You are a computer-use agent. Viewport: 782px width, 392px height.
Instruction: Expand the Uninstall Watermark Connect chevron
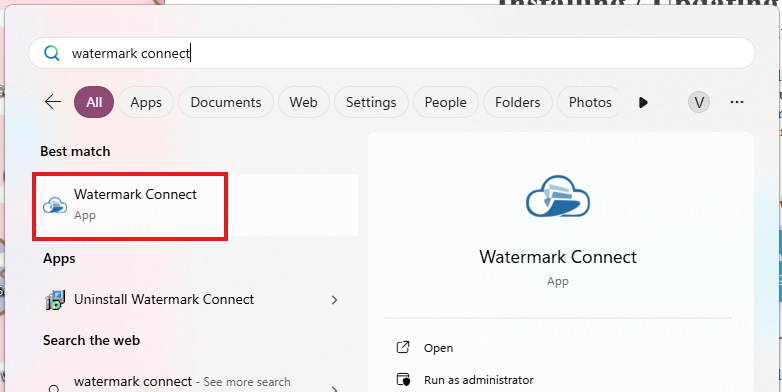click(x=335, y=300)
